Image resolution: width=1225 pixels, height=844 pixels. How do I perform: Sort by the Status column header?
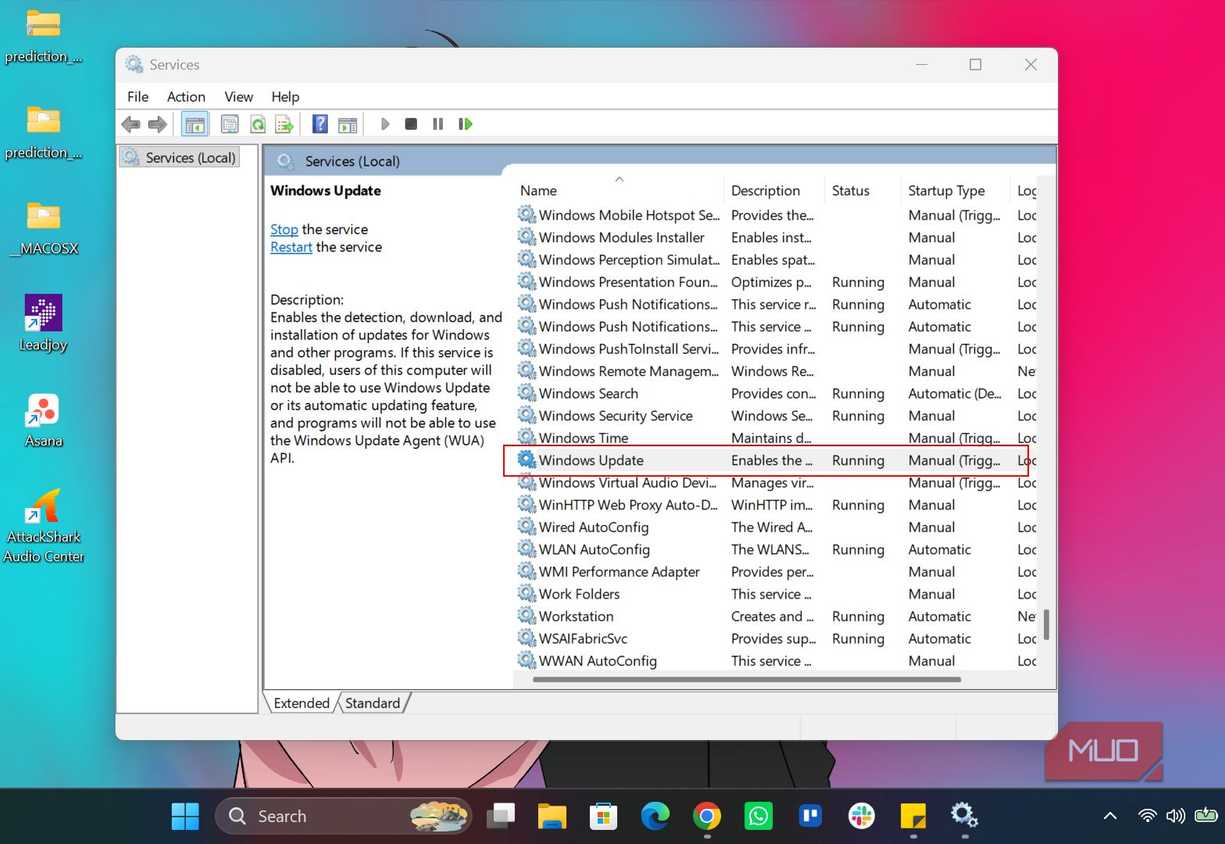pos(863,190)
